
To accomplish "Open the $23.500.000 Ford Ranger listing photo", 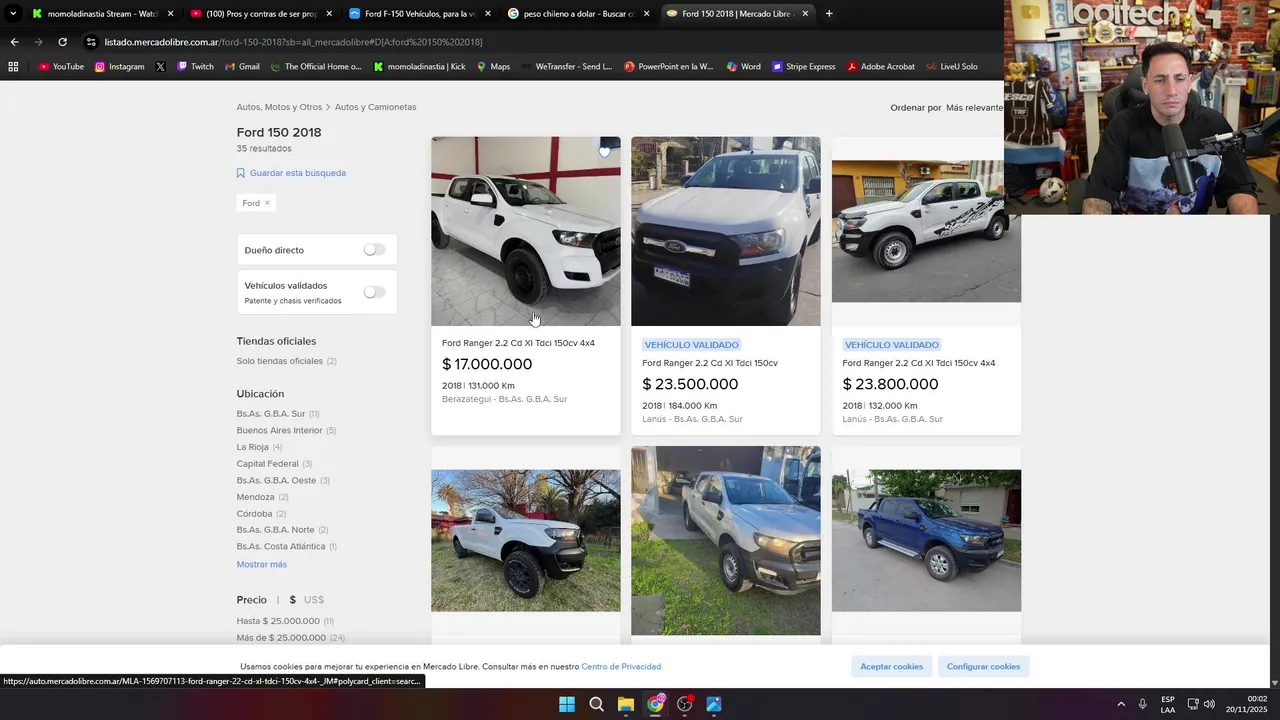I will (x=726, y=231).
